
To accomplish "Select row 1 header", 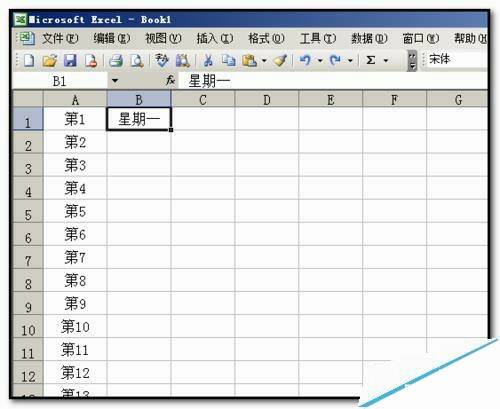I will 28,119.
